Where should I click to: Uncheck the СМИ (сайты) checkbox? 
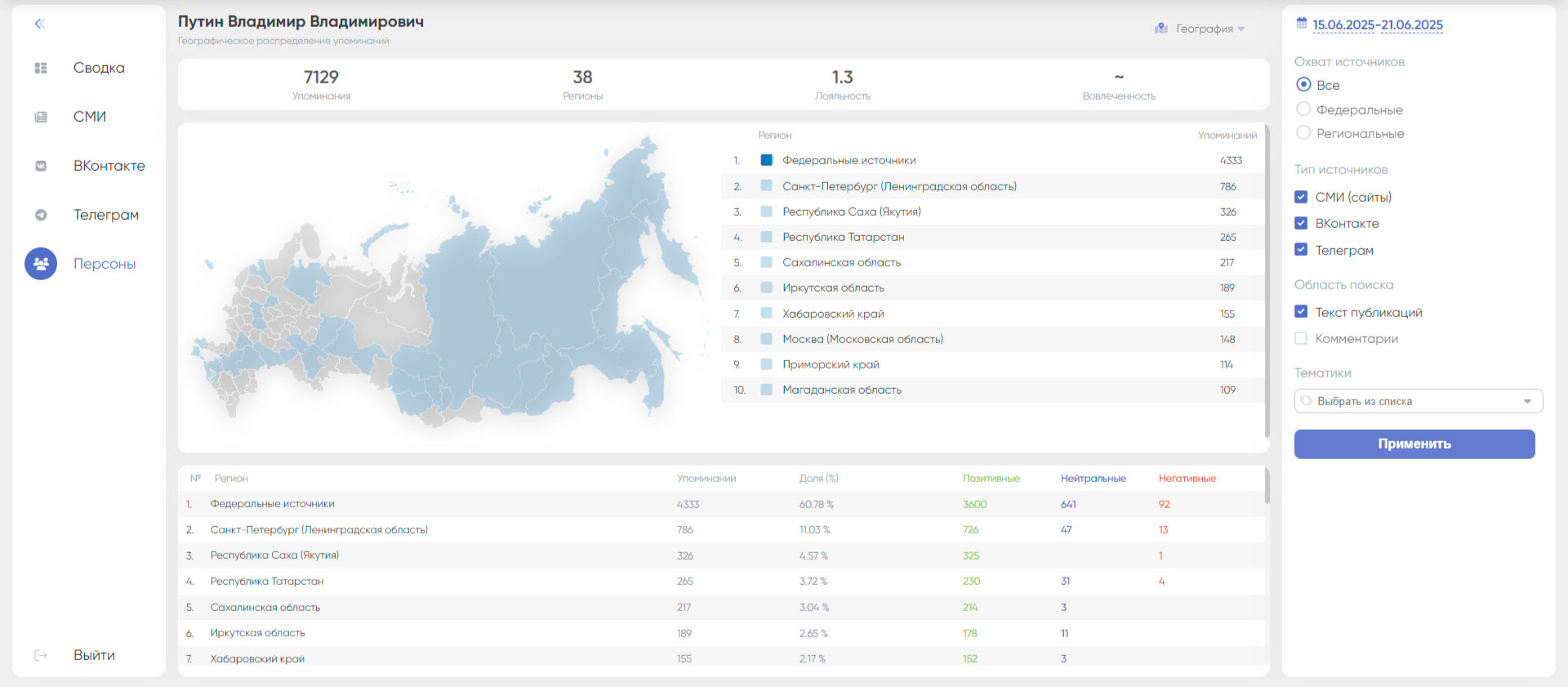[x=1301, y=197]
